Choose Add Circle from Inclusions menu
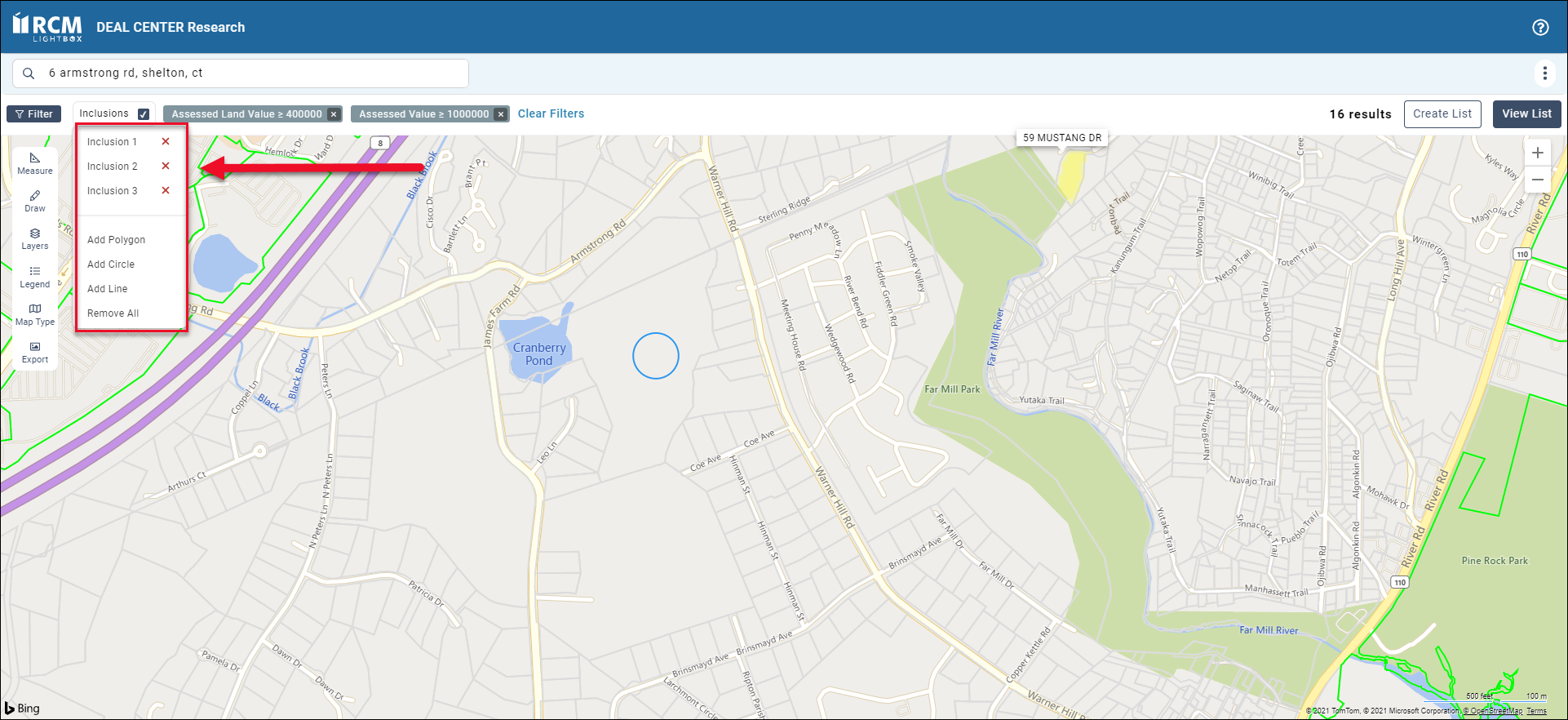The height and width of the screenshot is (720, 1568). 111,264
